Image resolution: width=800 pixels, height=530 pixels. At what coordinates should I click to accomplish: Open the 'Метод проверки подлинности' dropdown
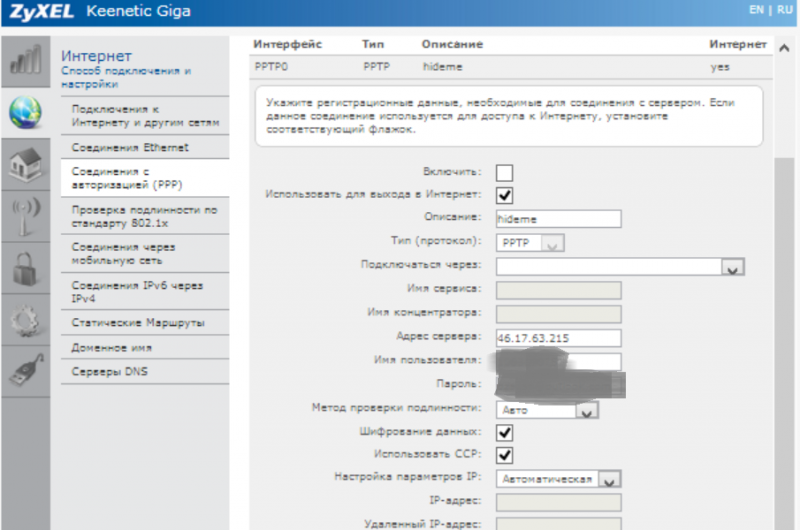tap(588, 410)
